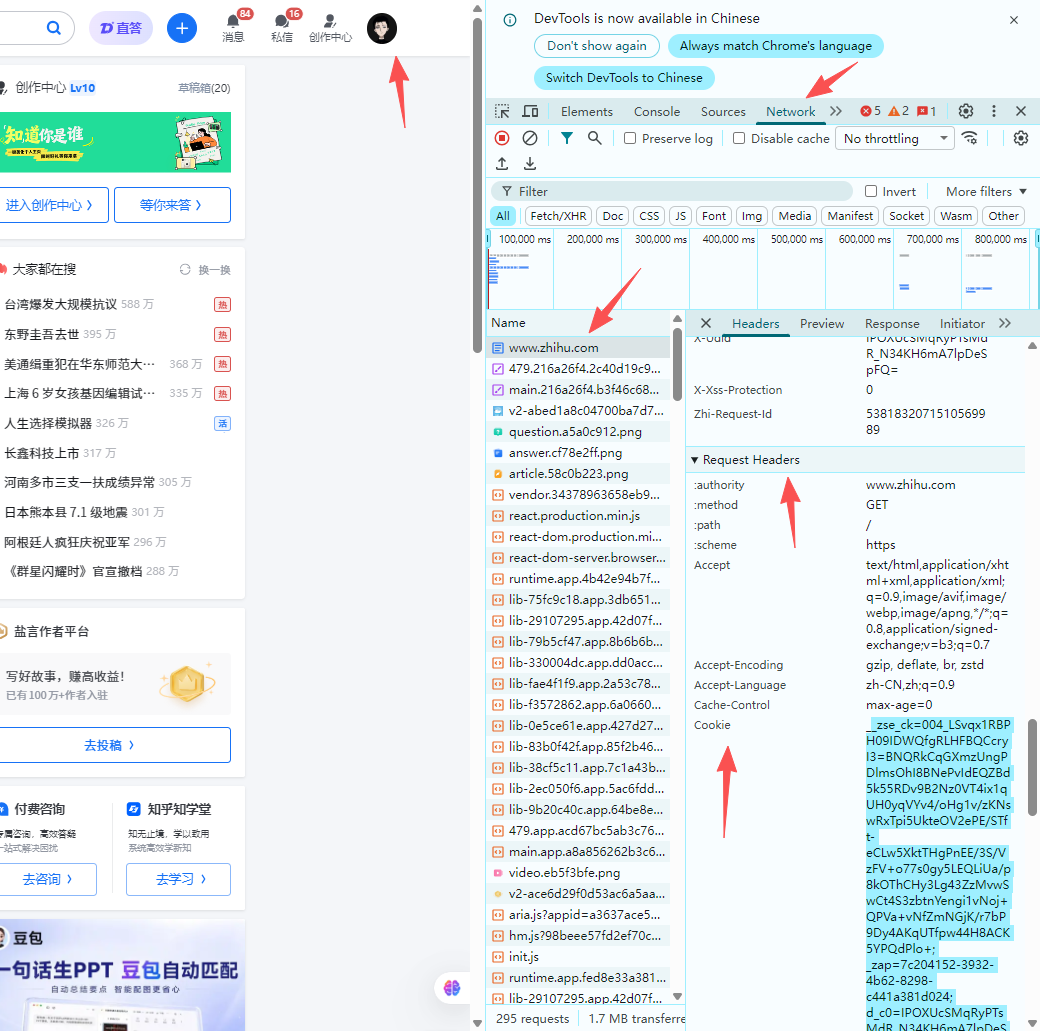Stop recording network log
This screenshot has width=1040, height=1031.
coord(502,138)
